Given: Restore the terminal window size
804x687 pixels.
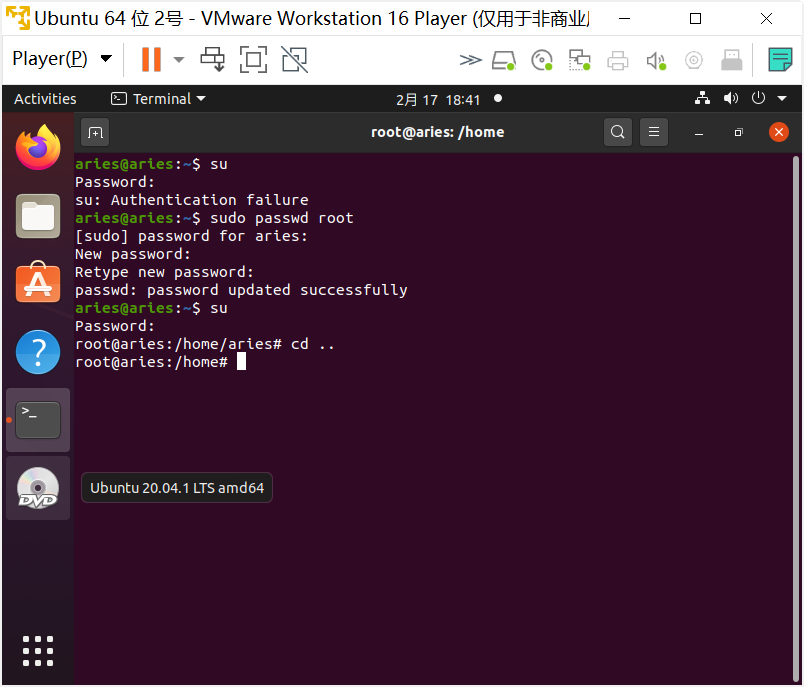Looking at the screenshot, I should [738, 133].
